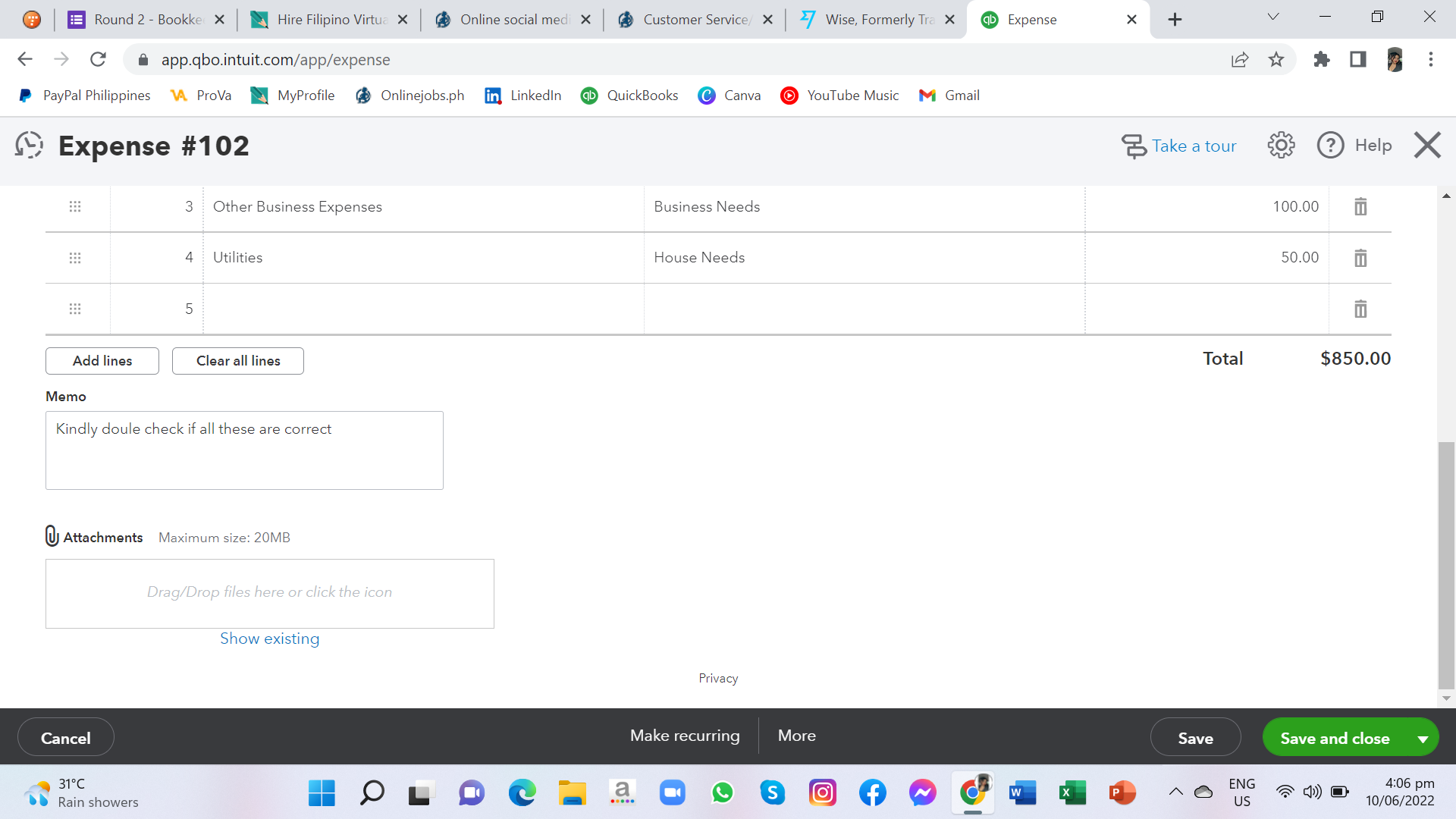
Task: Delete empty line 5 with trash icon
Action: click(1360, 309)
